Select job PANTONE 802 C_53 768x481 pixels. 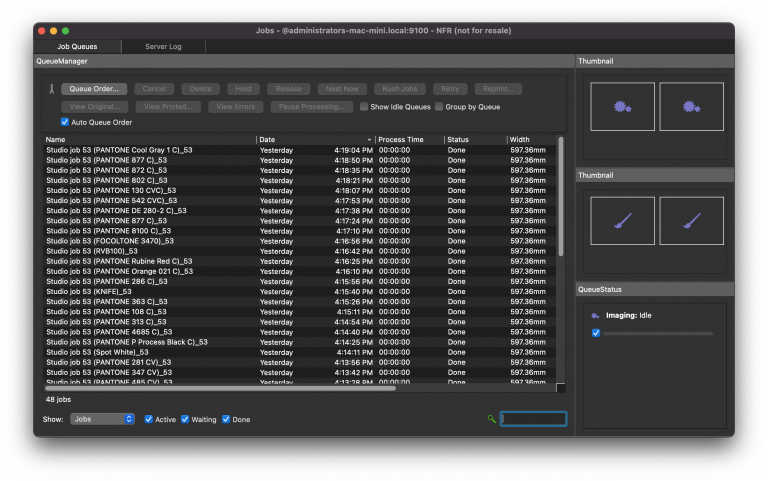point(300,181)
